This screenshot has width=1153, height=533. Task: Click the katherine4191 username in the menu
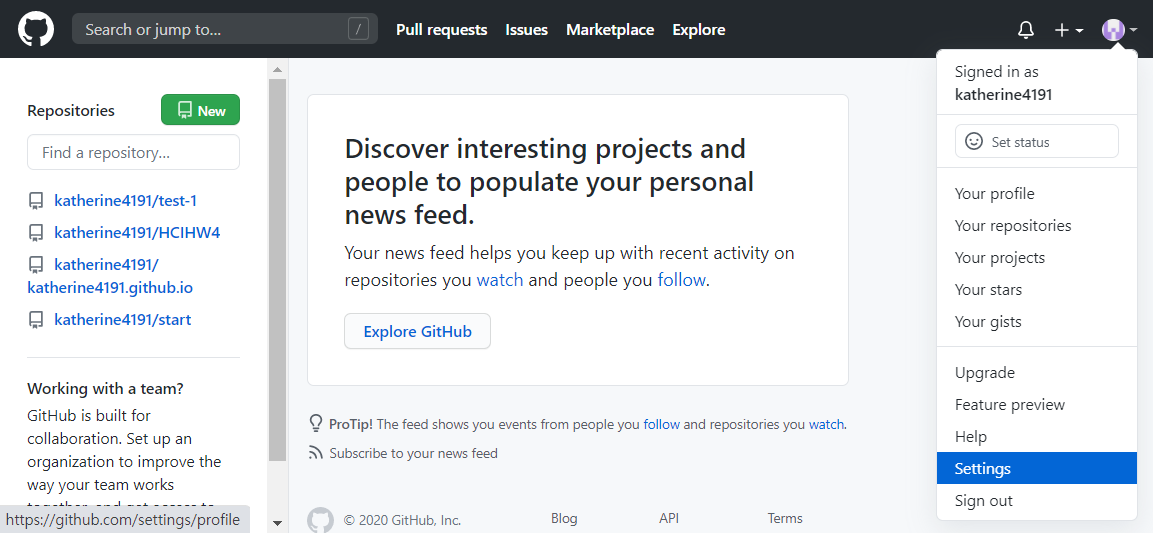click(x=1003, y=95)
